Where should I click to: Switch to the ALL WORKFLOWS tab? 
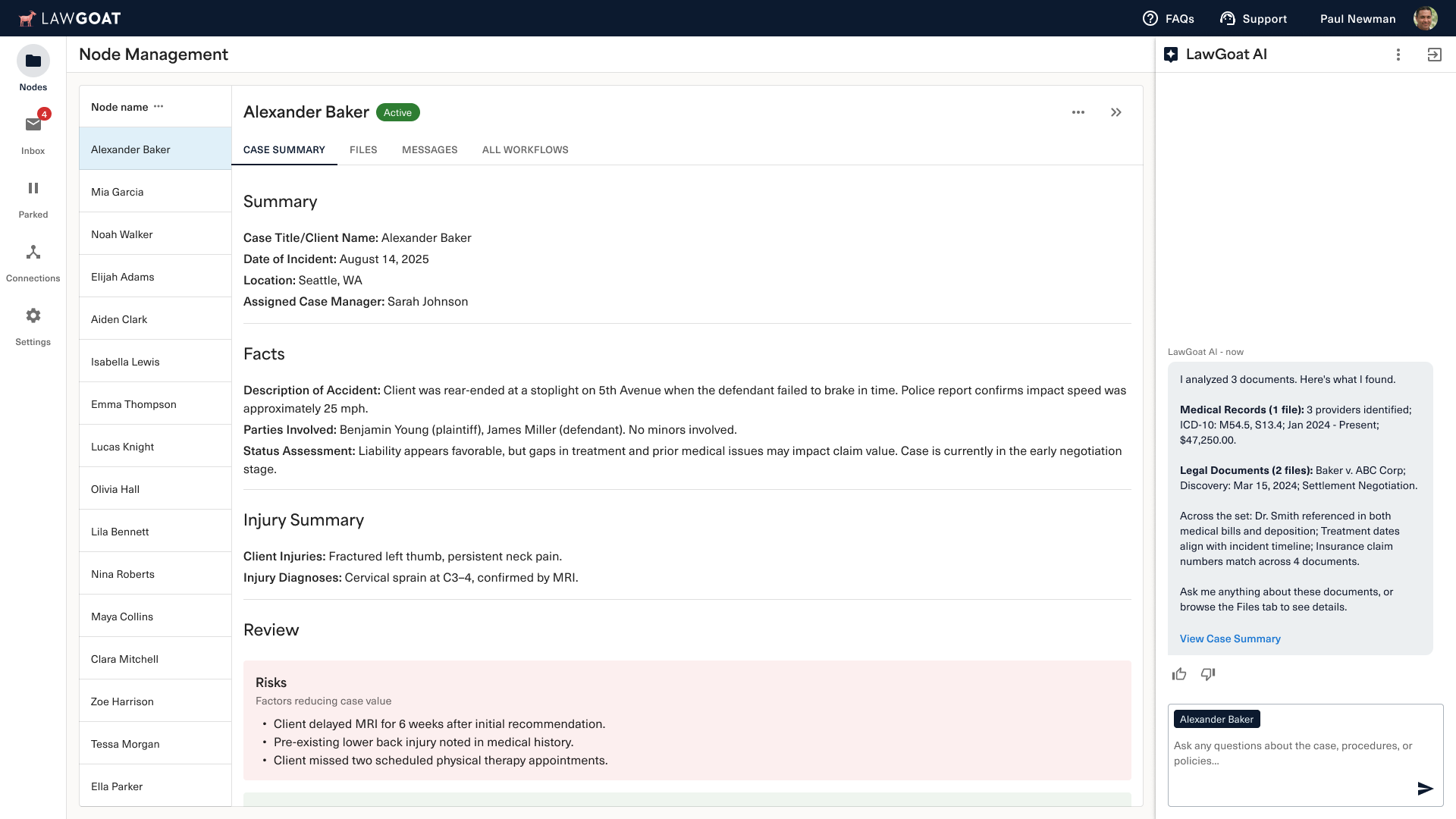coord(525,149)
